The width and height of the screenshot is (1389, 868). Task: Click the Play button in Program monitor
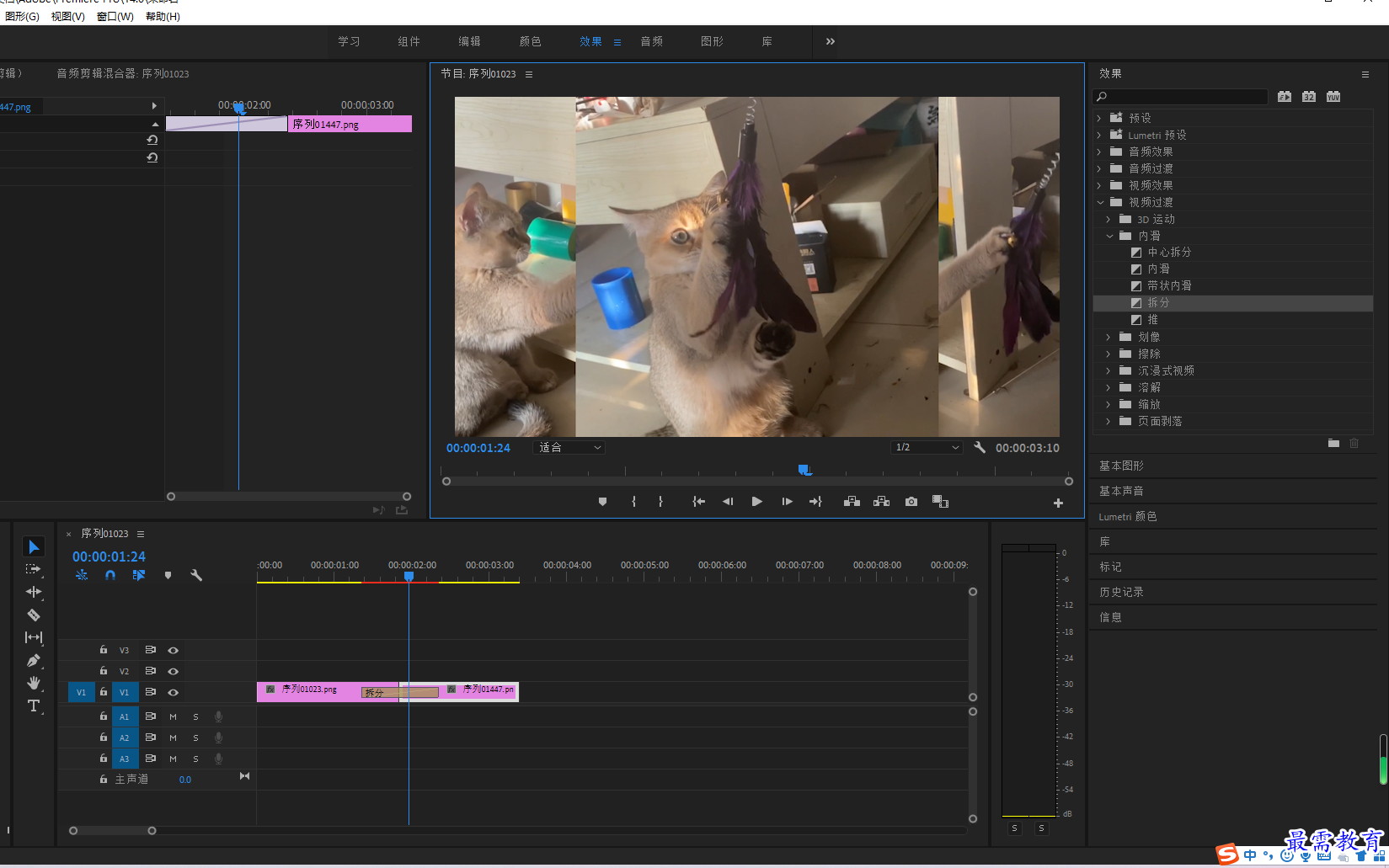[x=756, y=502]
